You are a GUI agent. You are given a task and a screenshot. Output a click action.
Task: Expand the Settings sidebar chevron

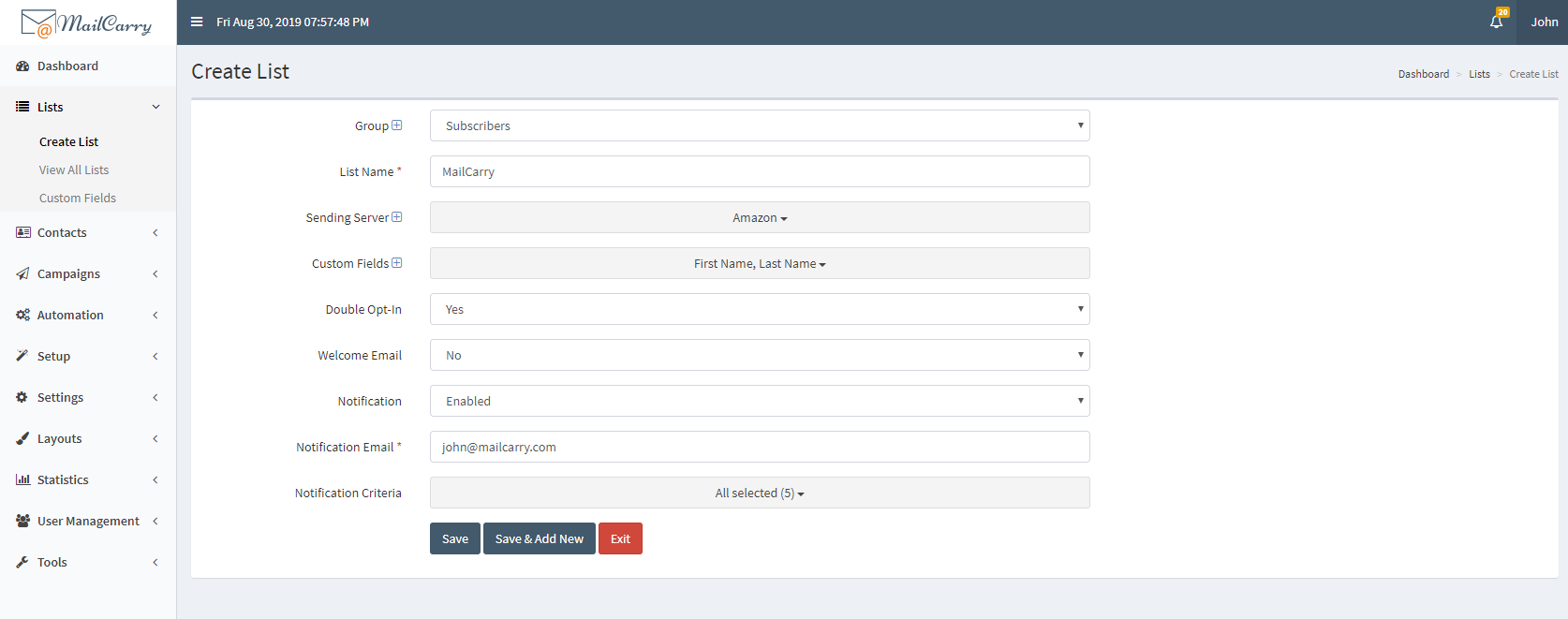click(155, 397)
